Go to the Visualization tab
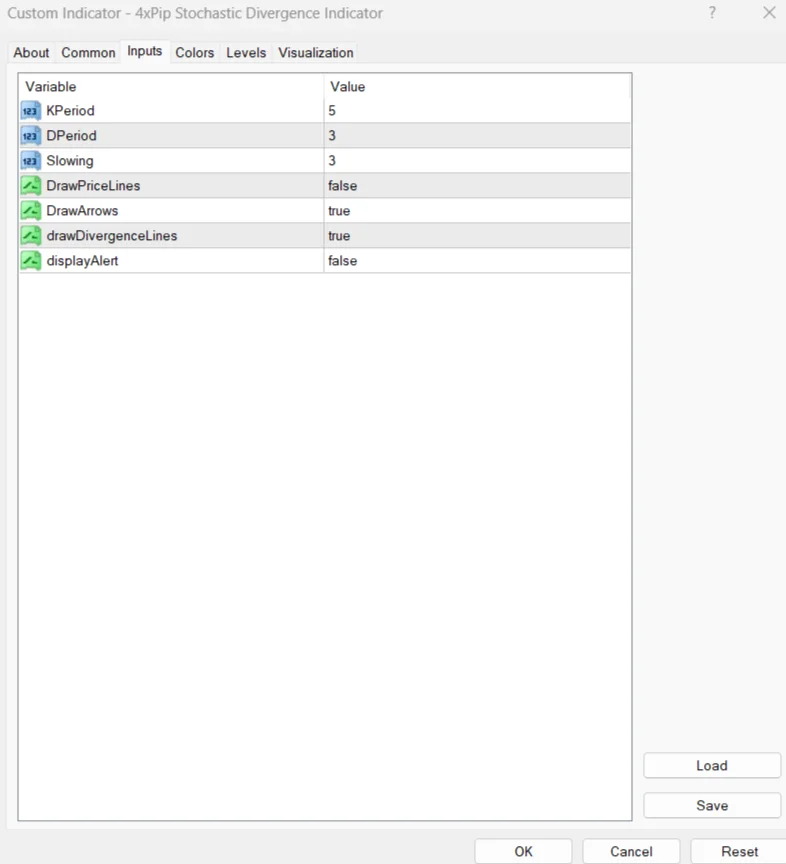This screenshot has height=864, width=786. point(316,53)
